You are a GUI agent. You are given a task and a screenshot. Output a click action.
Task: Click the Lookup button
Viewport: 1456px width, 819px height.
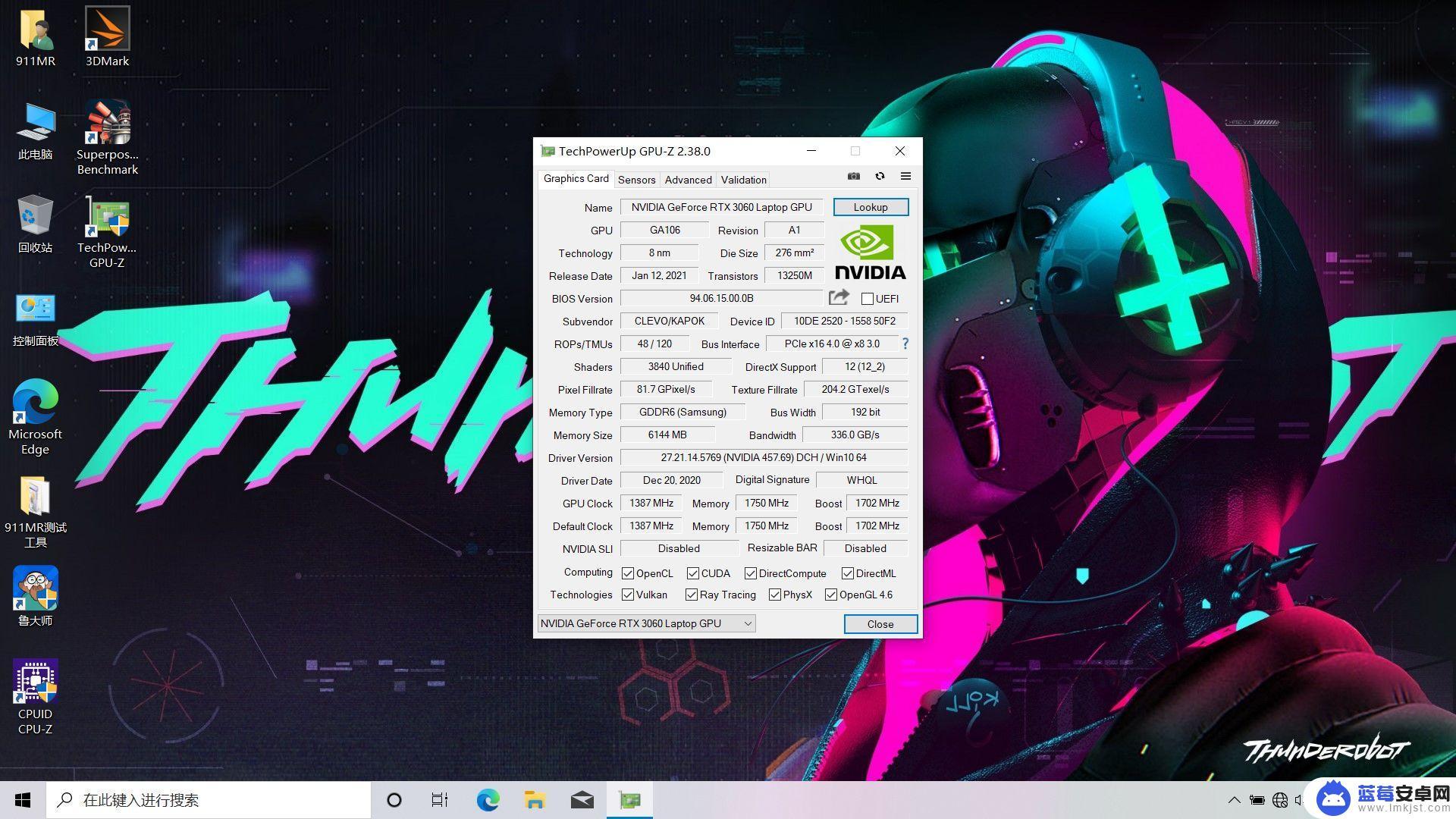871,207
